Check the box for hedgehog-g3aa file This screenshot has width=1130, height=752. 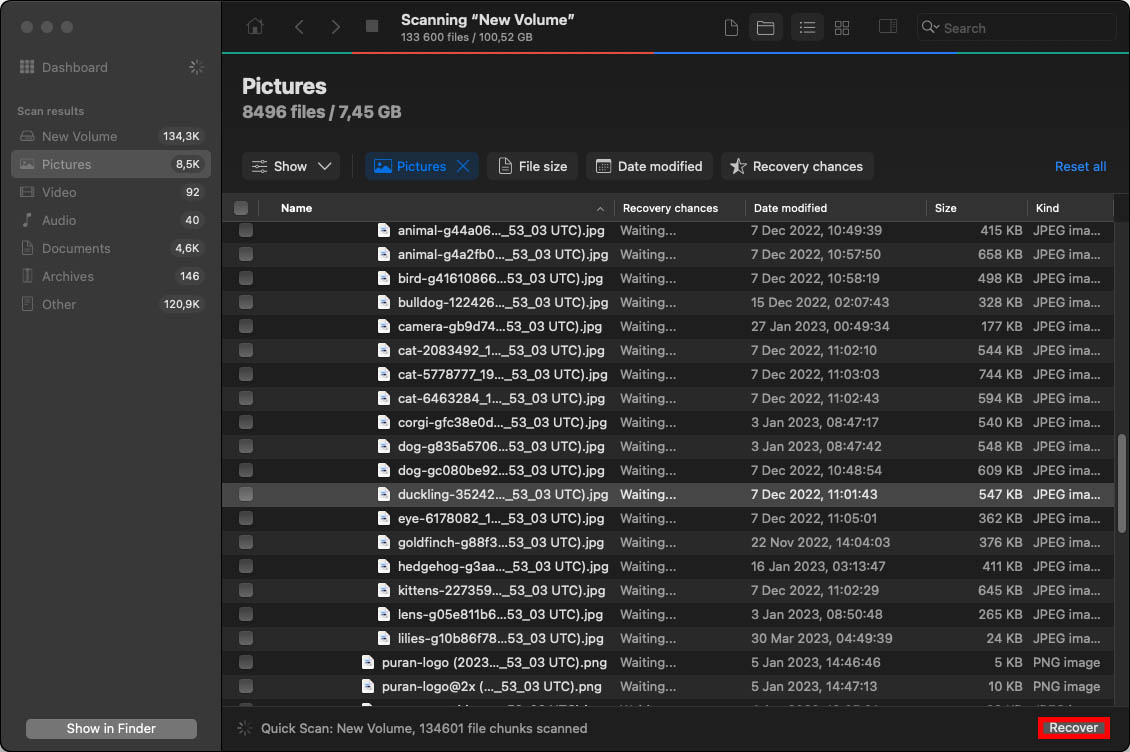tap(246, 566)
